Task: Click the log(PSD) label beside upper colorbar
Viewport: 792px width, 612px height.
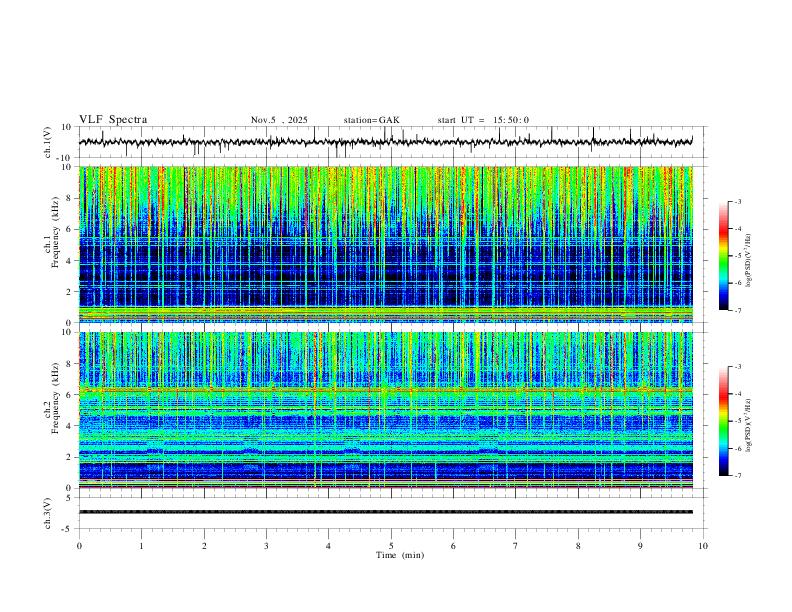Action: pos(749,261)
